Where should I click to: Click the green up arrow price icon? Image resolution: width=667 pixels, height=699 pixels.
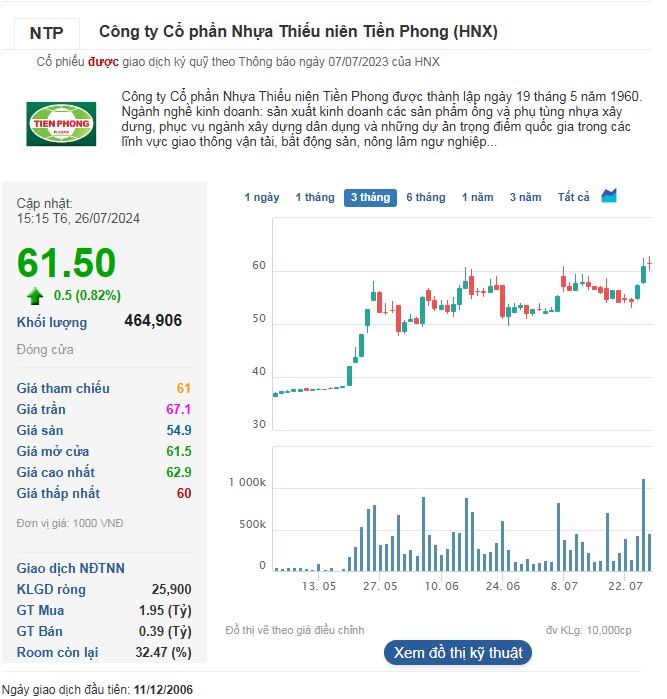click(36, 295)
